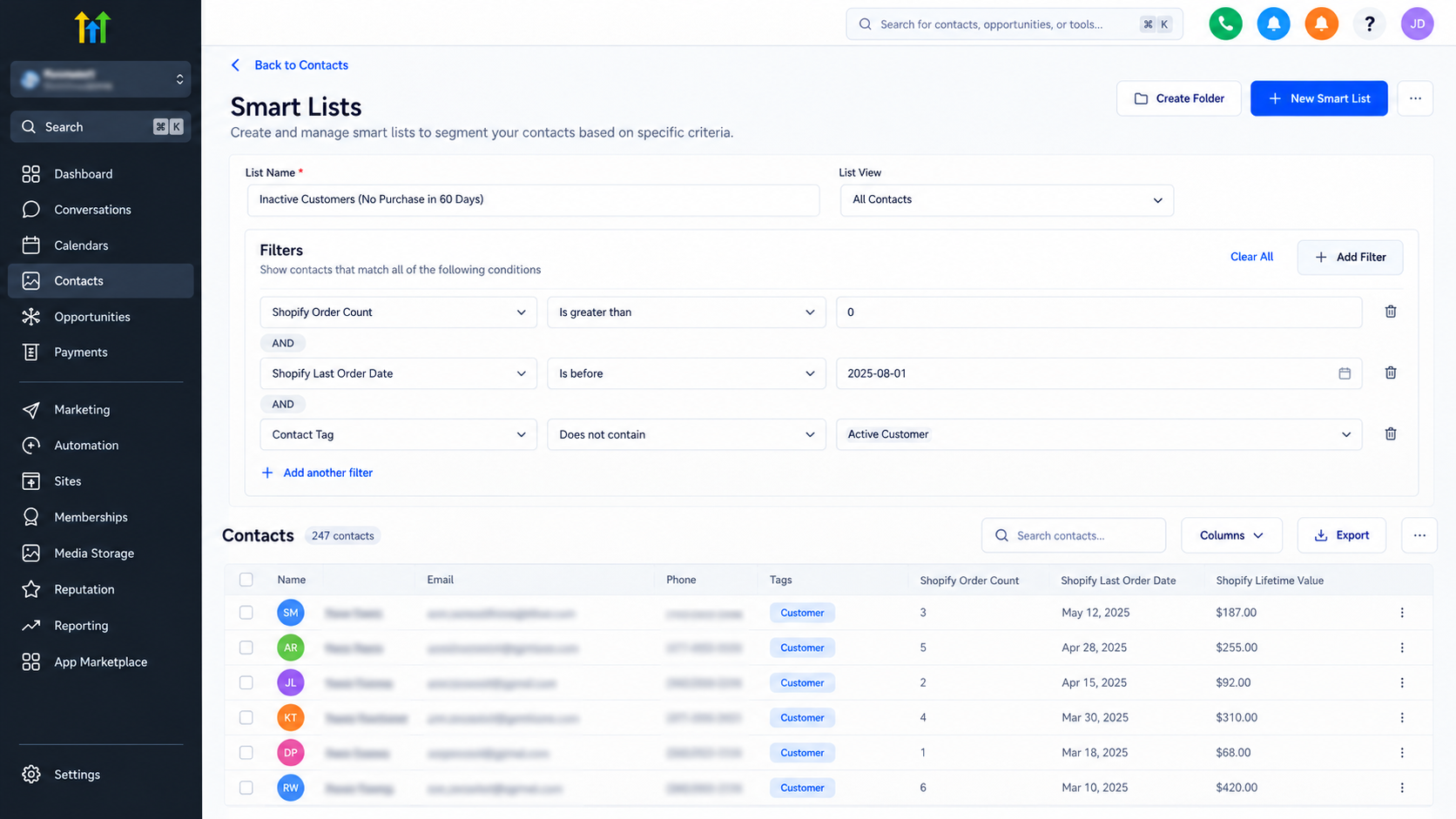Open the blue notifications bell icon
Image resolution: width=1456 pixels, height=819 pixels.
click(1273, 23)
